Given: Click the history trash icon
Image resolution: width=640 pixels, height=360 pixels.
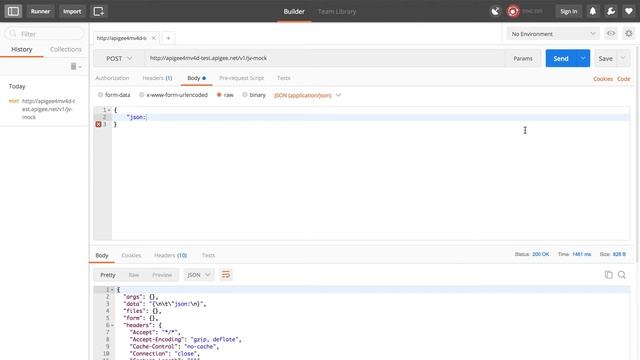Looking at the screenshot, I should click(x=73, y=66).
